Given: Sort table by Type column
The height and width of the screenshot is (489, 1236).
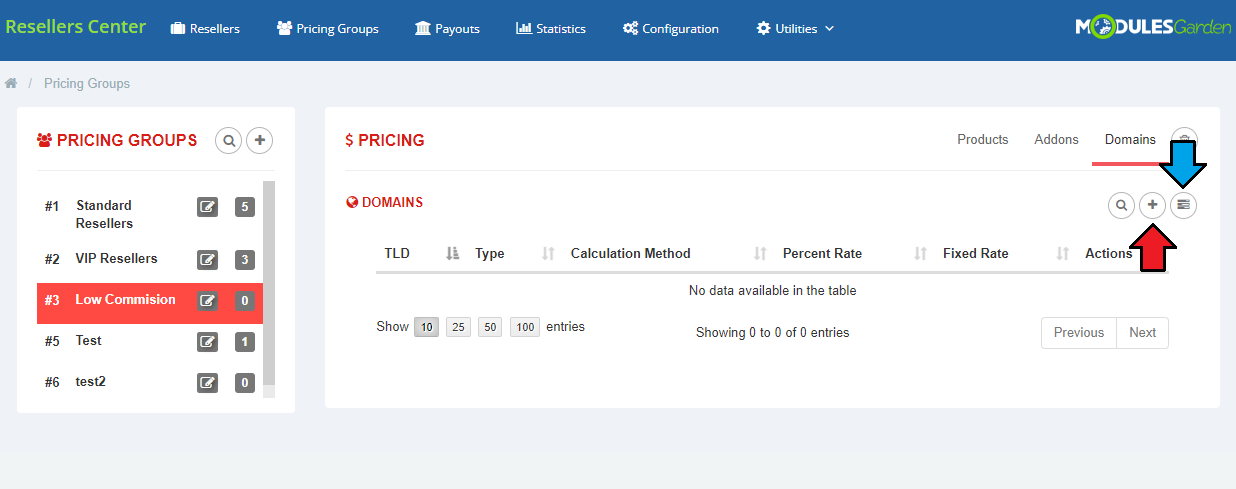Looking at the screenshot, I should [x=515, y=253].
